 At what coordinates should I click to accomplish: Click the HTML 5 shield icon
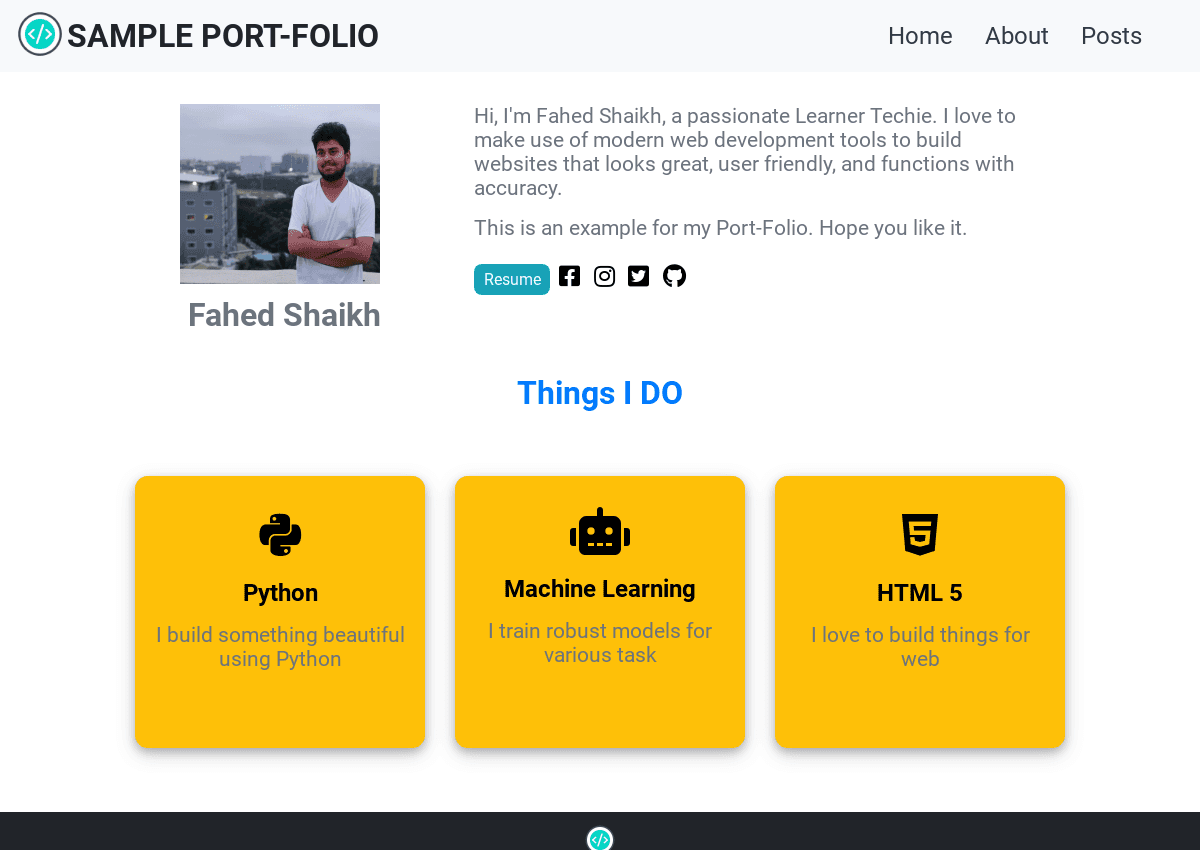pos(920,535)
